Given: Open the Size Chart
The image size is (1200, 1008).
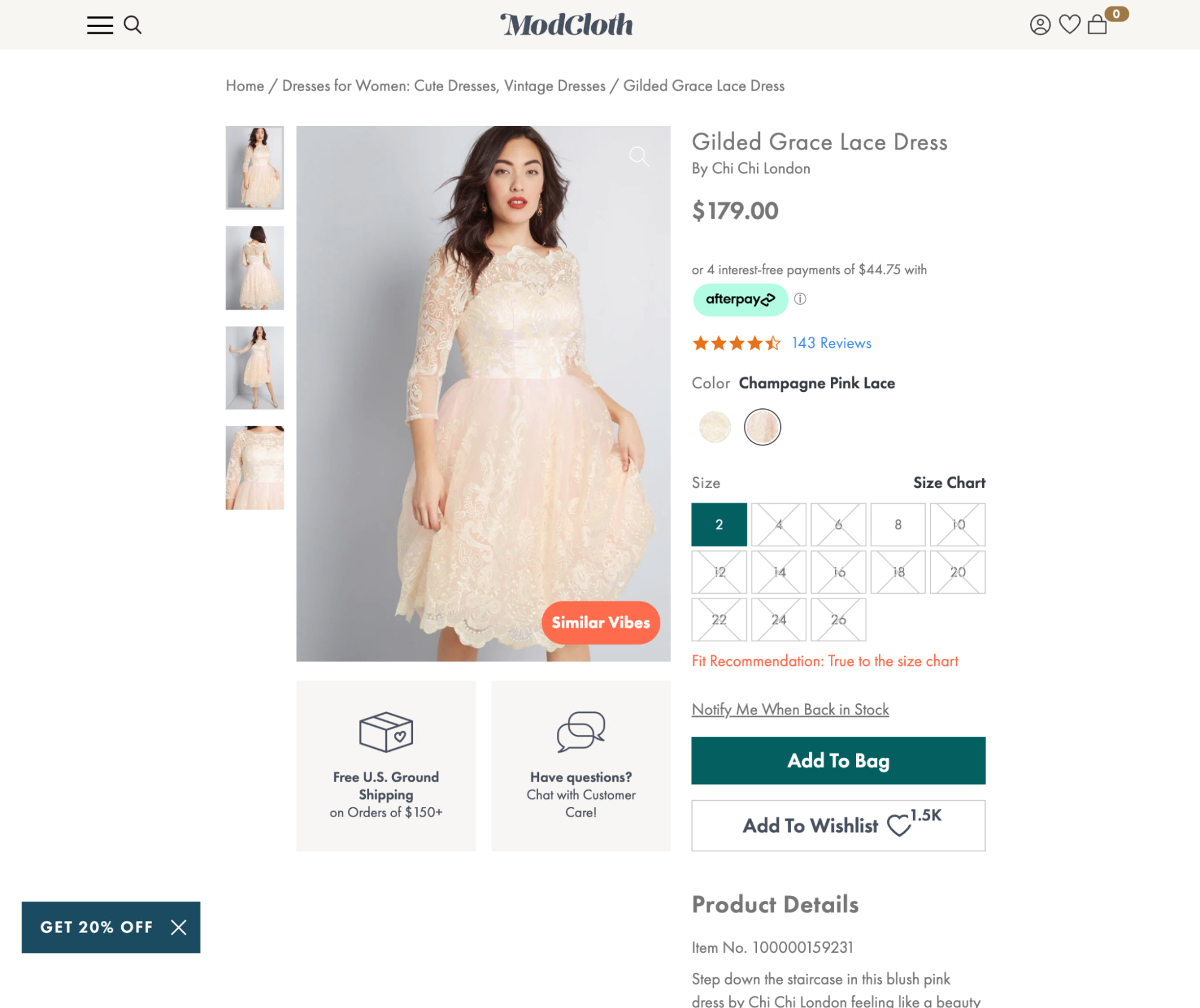Looking at the screenshot, I should pos(948,483).
